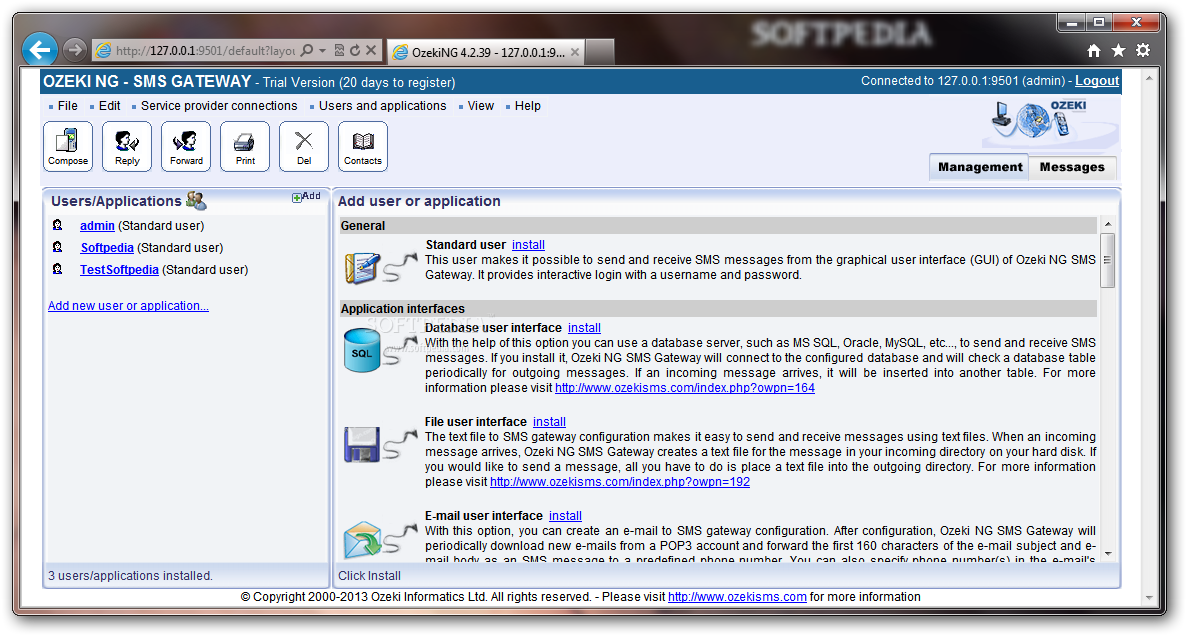Screen dimensions: 1187x636
Task: Click the Add icon in Users/Applications header
Action: pyautogui.click(x=306, y=197)
